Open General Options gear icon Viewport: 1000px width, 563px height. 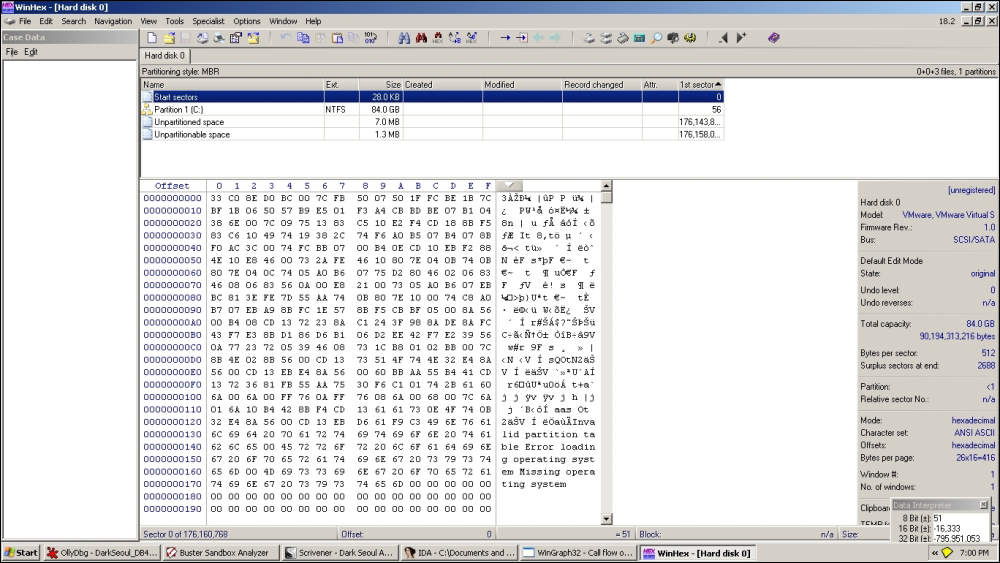[690, 38]
